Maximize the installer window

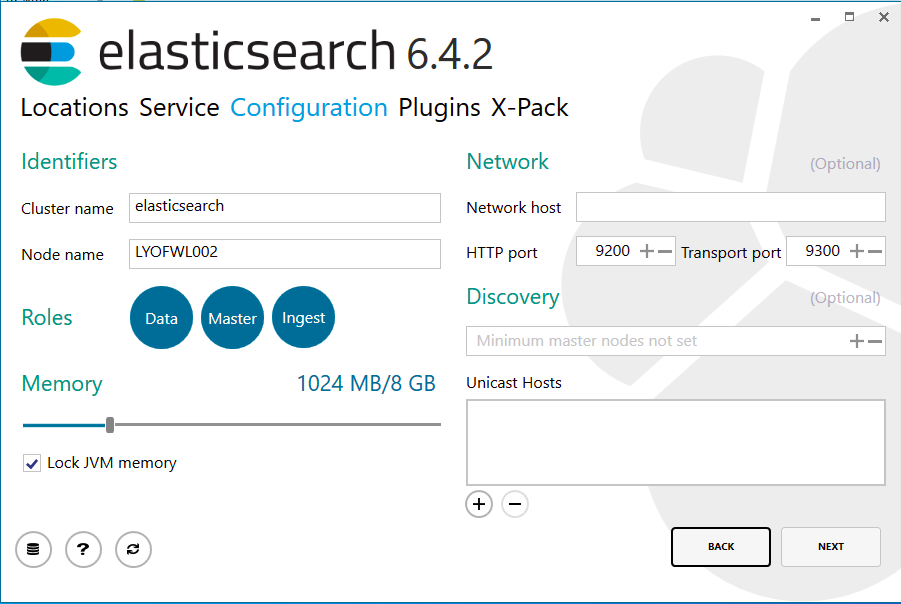849,17
